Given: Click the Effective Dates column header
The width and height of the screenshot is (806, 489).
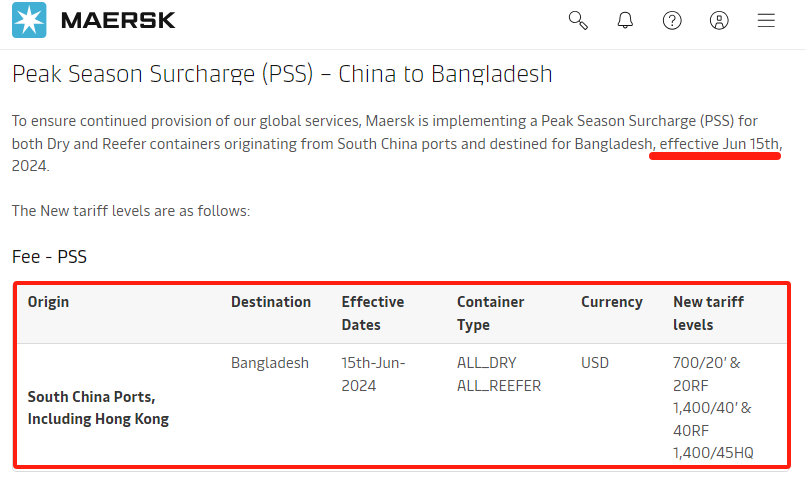Looking at the screenshot, I should tap(373, 313).
